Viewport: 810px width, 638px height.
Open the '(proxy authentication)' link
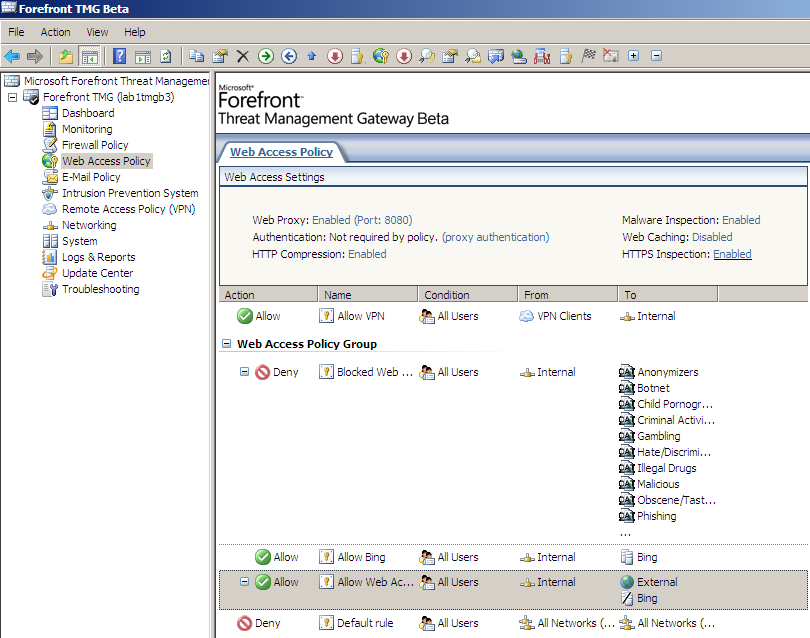click(x=495, y=237)
